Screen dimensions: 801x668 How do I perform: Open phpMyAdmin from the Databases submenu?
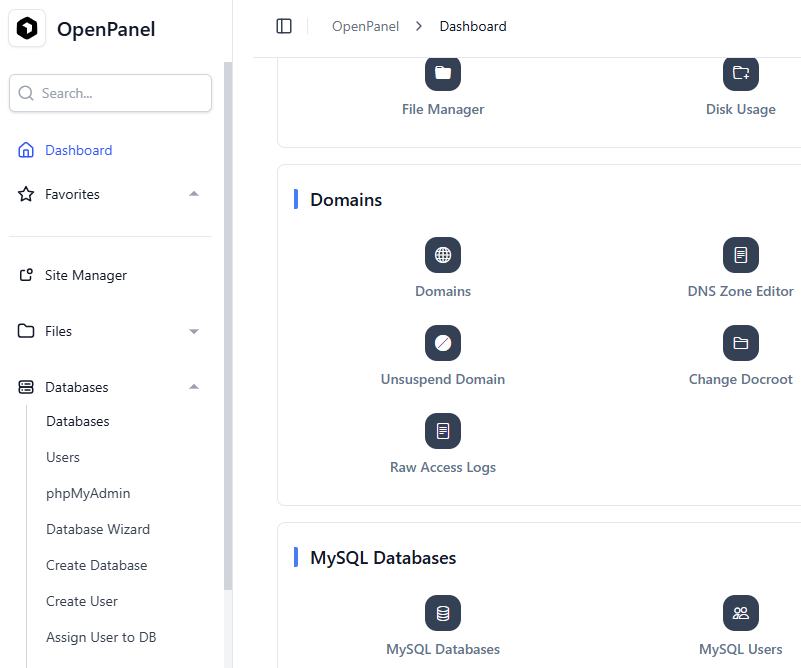click(x=88, y=493)
